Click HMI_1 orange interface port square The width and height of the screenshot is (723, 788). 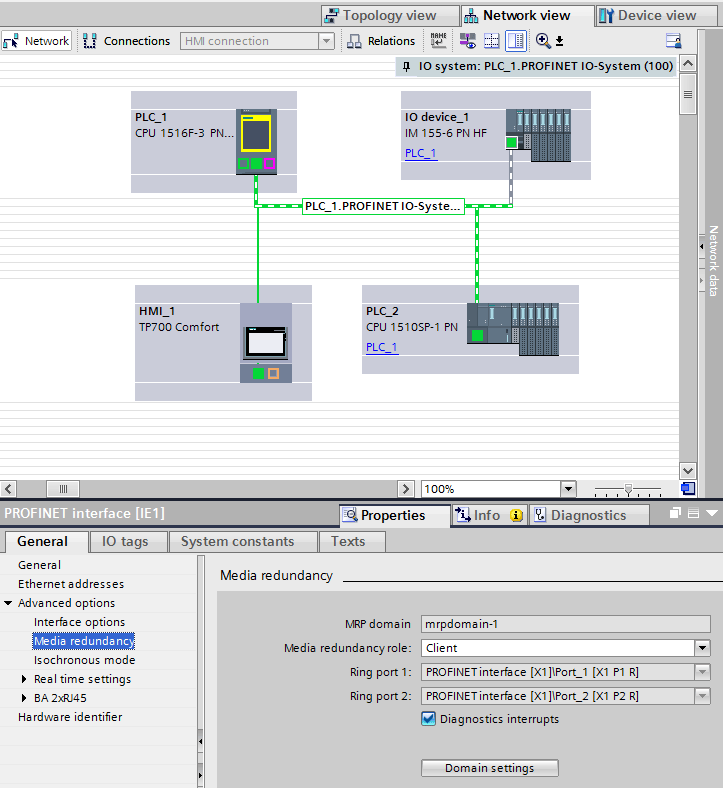(273, 373)
